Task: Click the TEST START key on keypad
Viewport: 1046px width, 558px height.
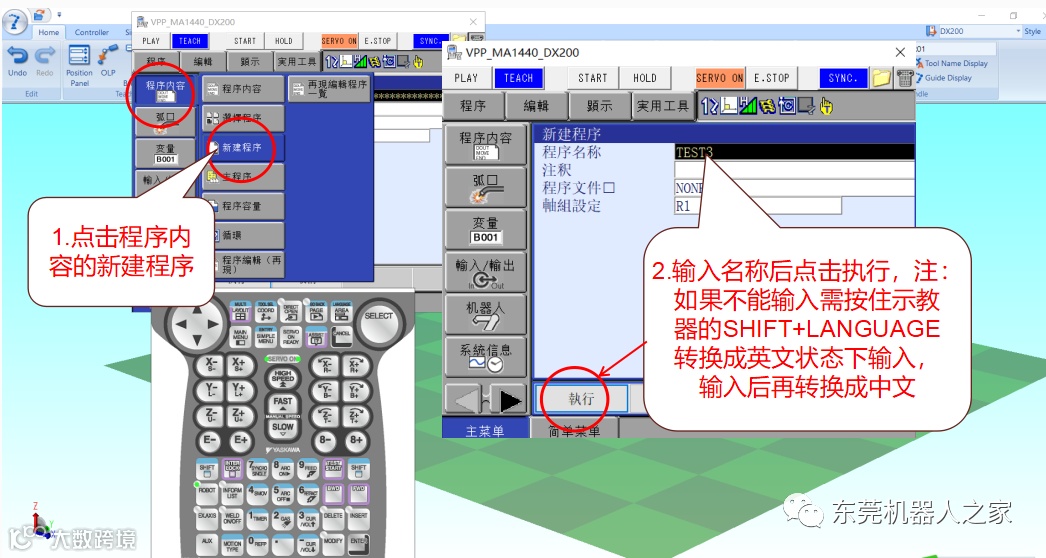Action: coord(333,469)
